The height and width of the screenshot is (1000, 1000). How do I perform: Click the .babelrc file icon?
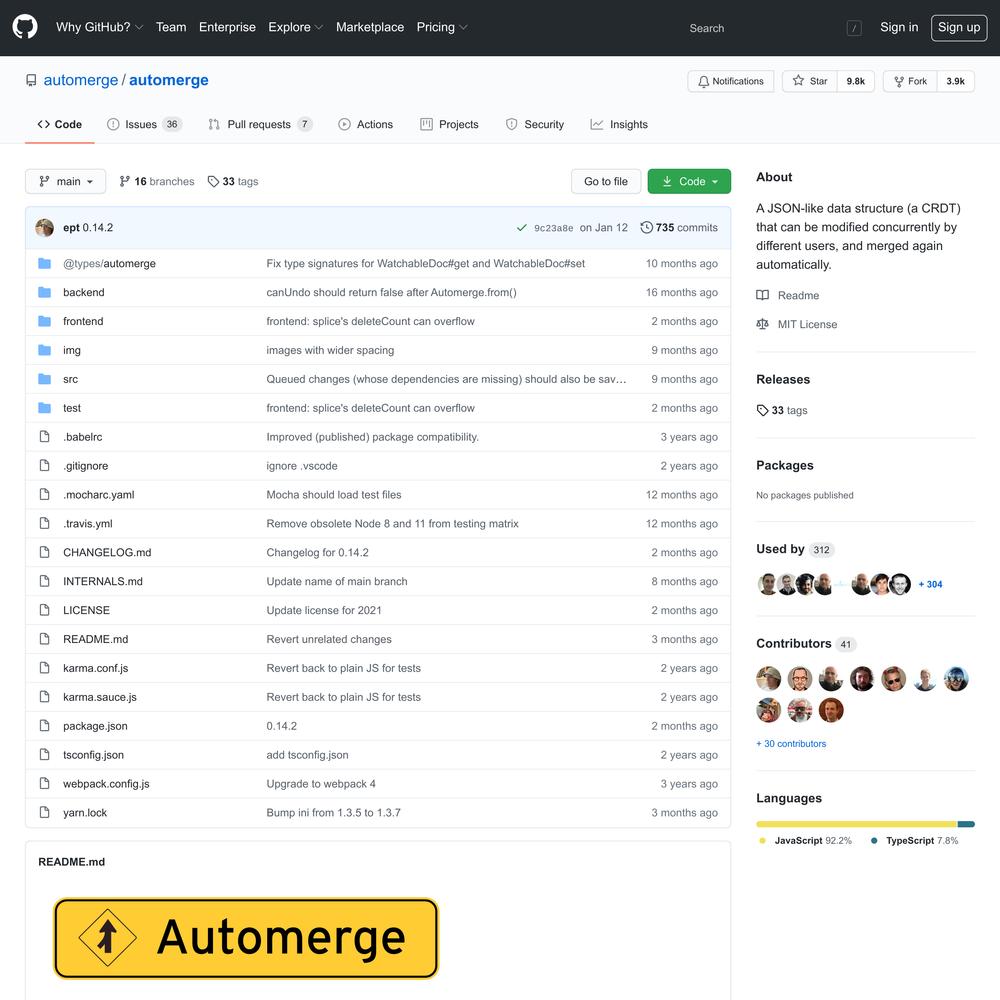click(x=44, y=436)
